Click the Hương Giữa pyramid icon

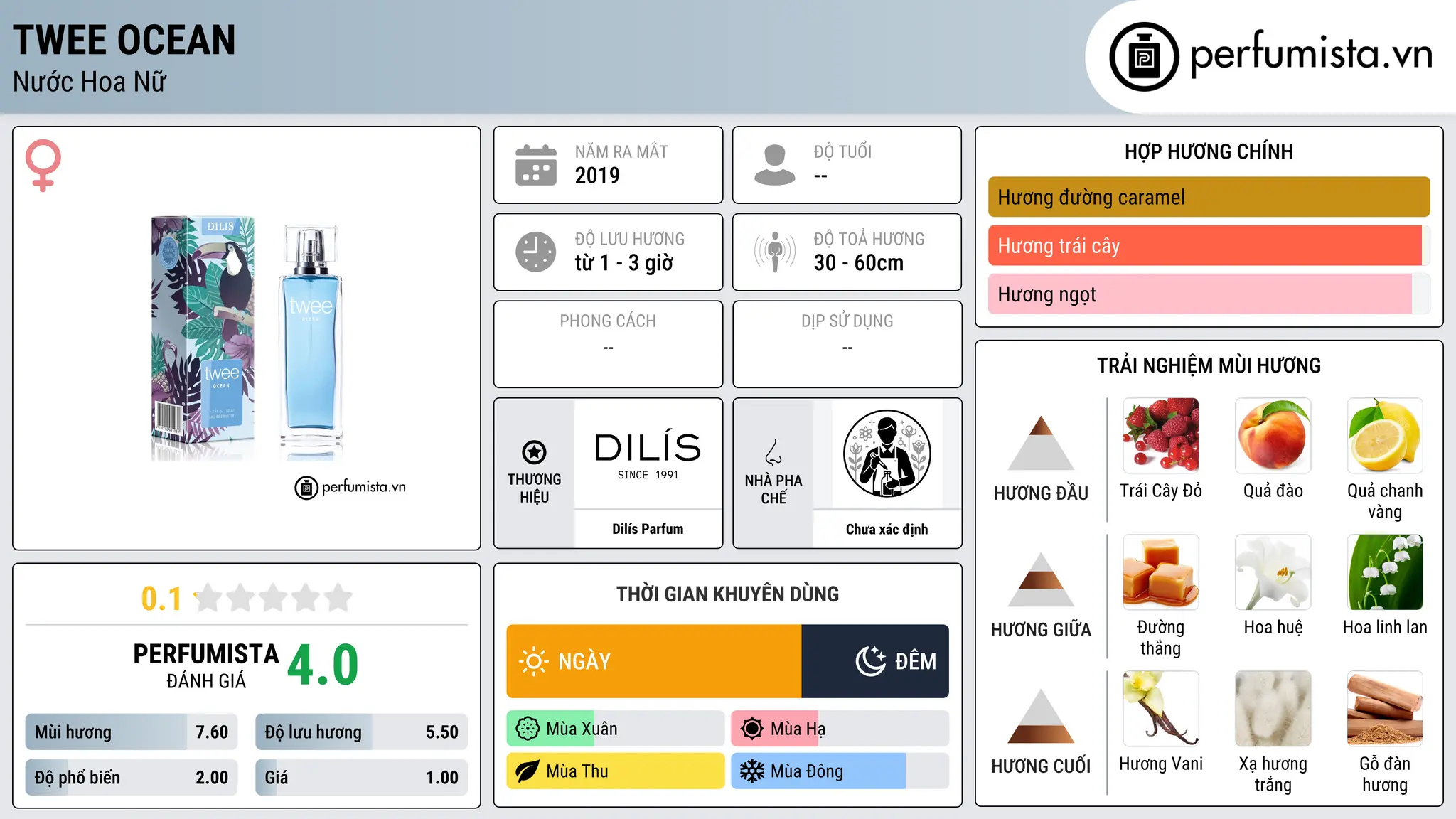pos(1041,579)
